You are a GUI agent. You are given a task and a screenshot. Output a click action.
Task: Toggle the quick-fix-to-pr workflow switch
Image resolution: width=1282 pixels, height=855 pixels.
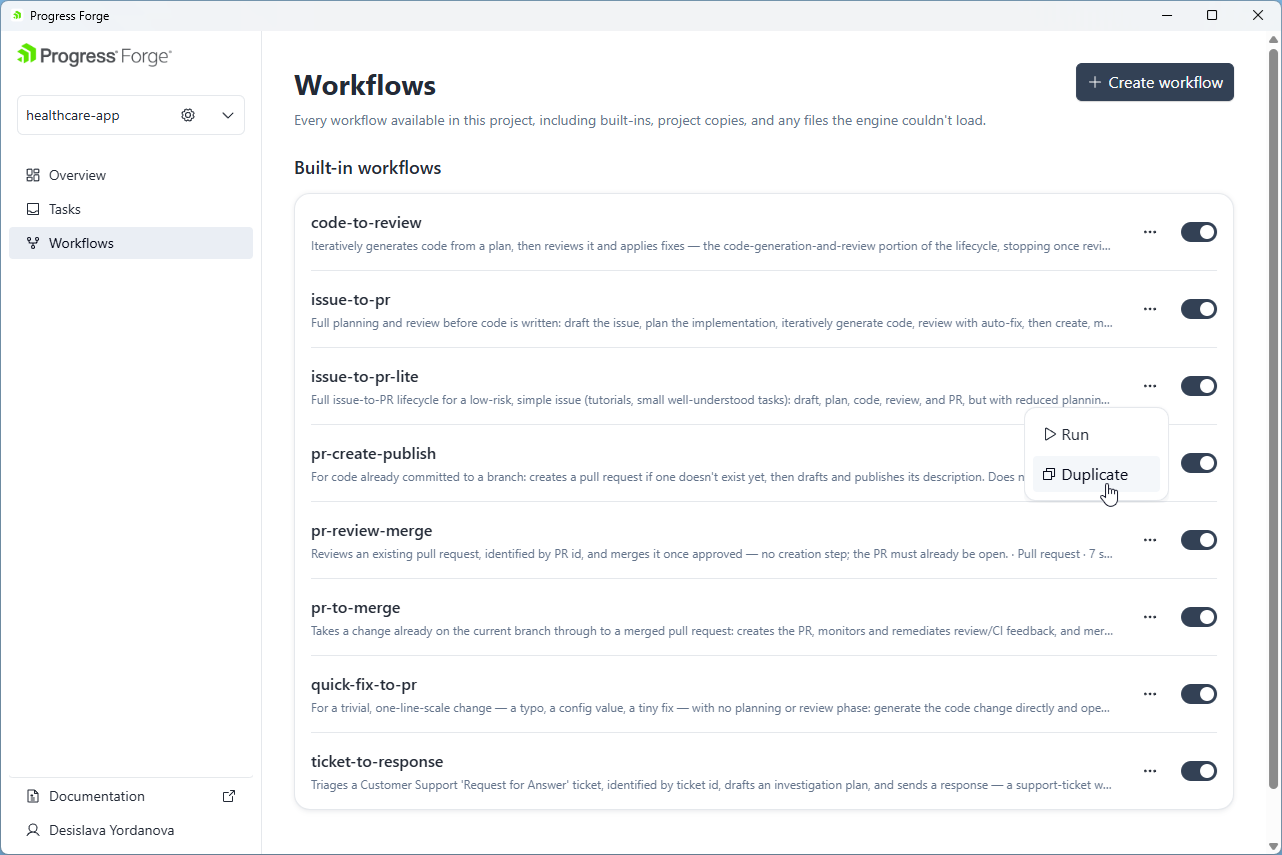tap(1199, 694)
